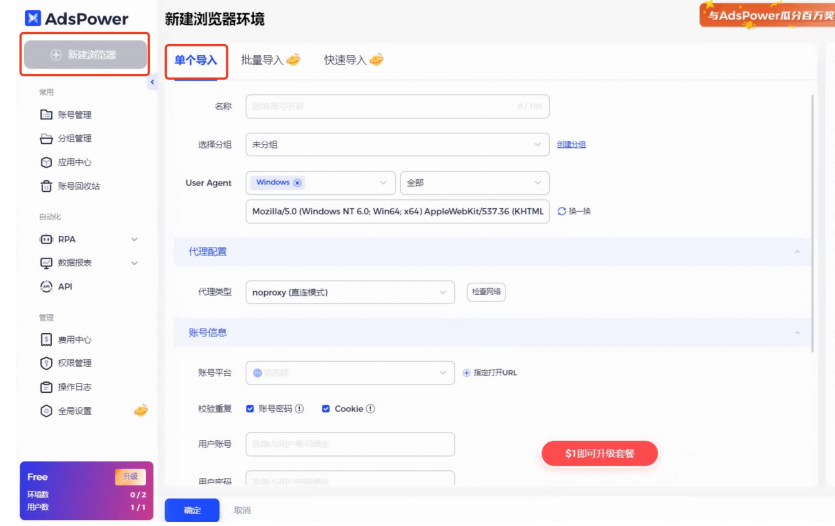Click the AdsPower logo icon
This screenshot has width=835, height=526.
pos(32,18)
